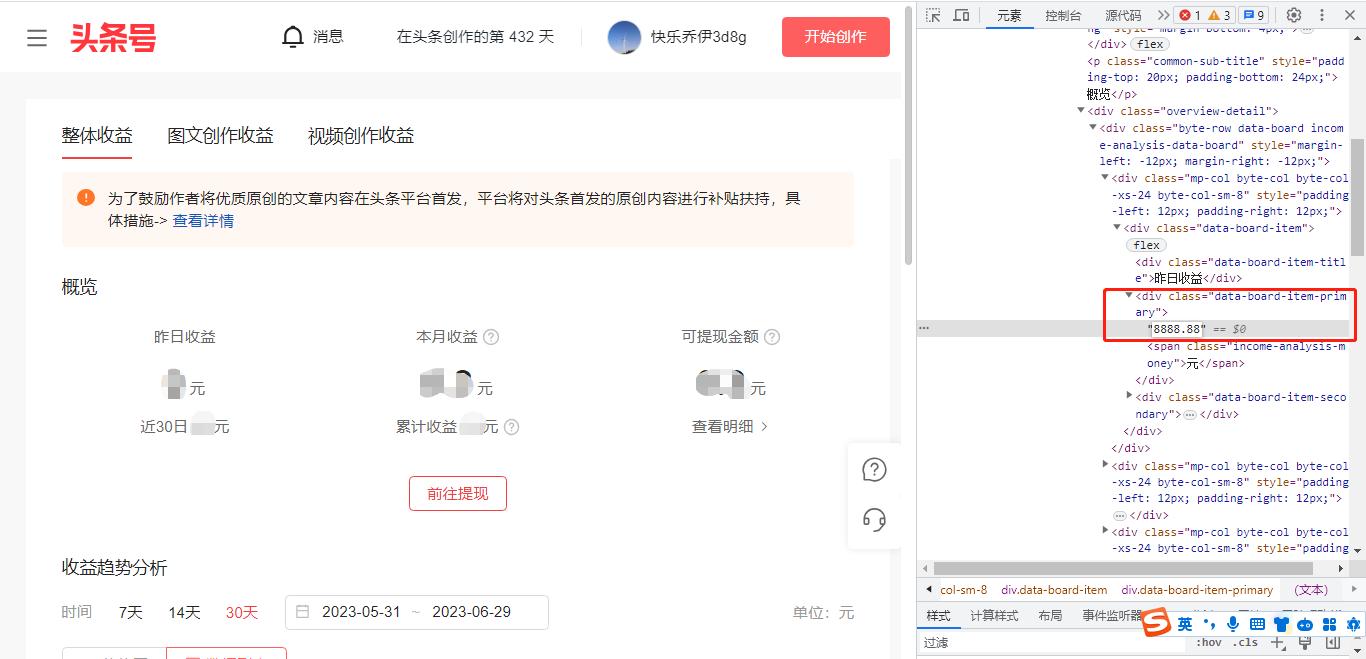Toggle 英 English mode on Sogou input bar
The height and width of the screenshot is (659, 1366).
tap(1186, 624)
